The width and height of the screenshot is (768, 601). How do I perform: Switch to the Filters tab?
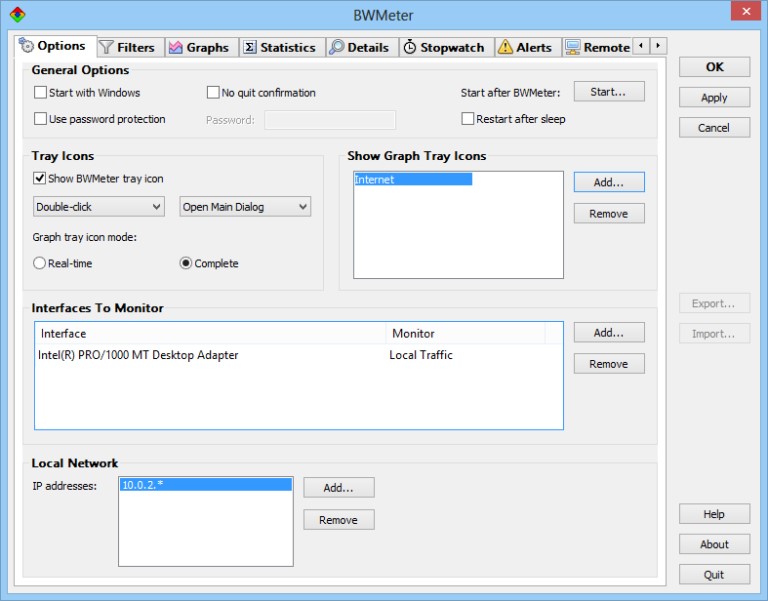click(131, 48)
